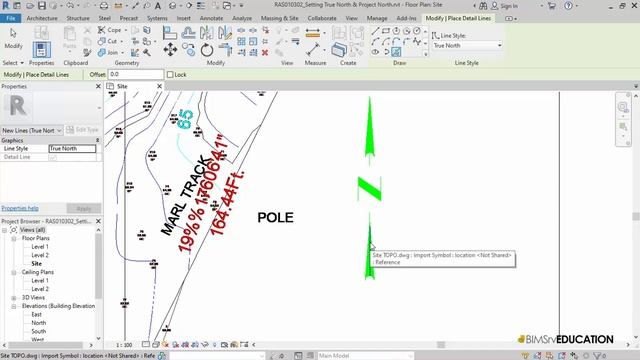Open the File menu
The image size is (640, 360).
pyautogui.click(x=11, y=18)
